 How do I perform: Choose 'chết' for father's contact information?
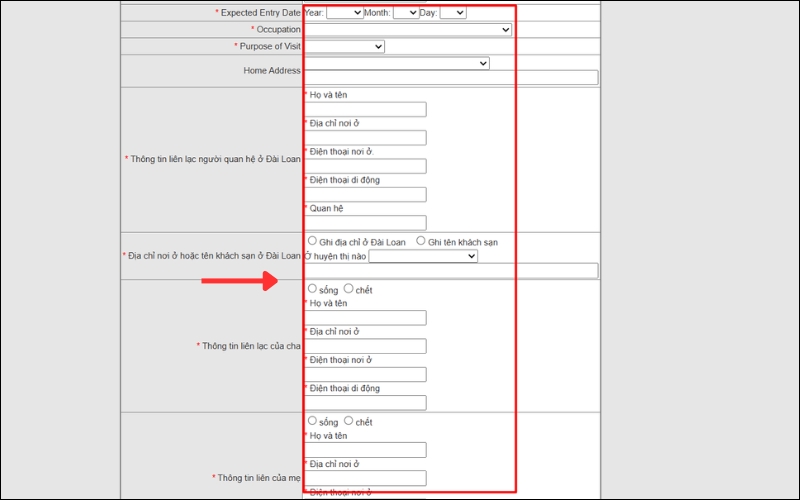click(348, 289)
